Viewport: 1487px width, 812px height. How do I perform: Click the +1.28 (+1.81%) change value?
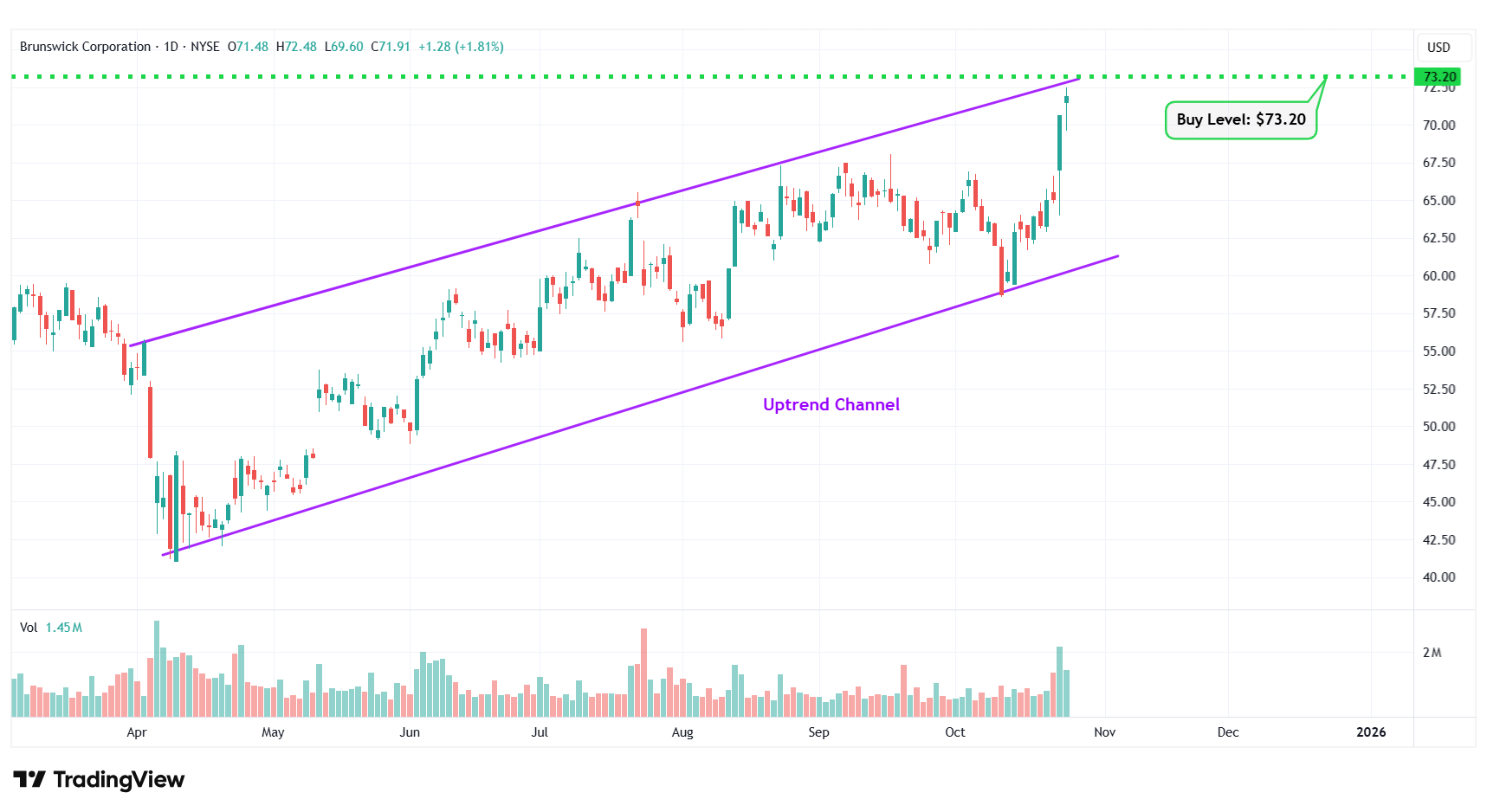[461, 47]
